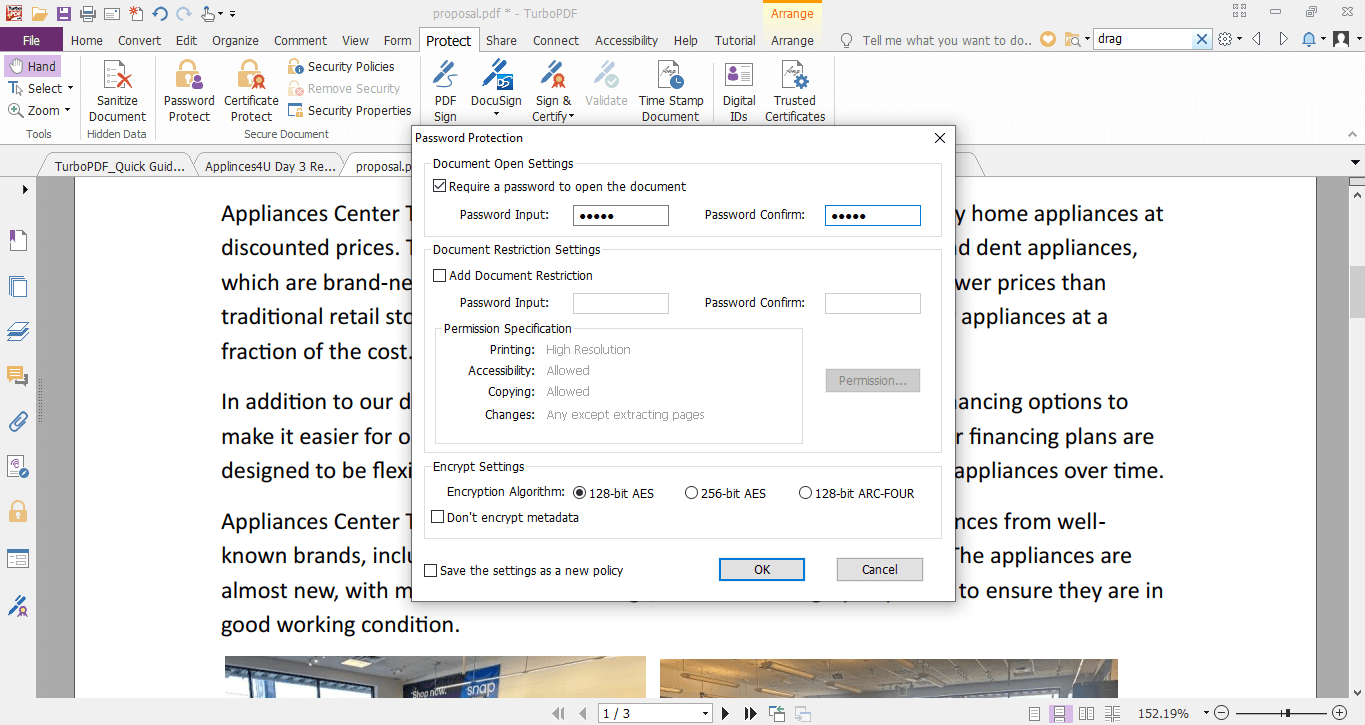Open the DocuSign tool
Viewport: 1365px width, 725px height.
click(x=496, y=90)
